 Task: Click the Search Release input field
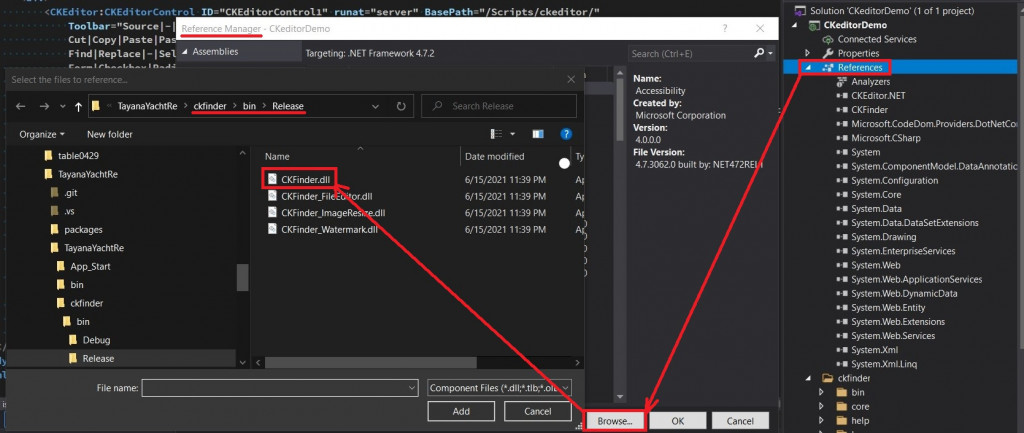click(x=499, y=106)
